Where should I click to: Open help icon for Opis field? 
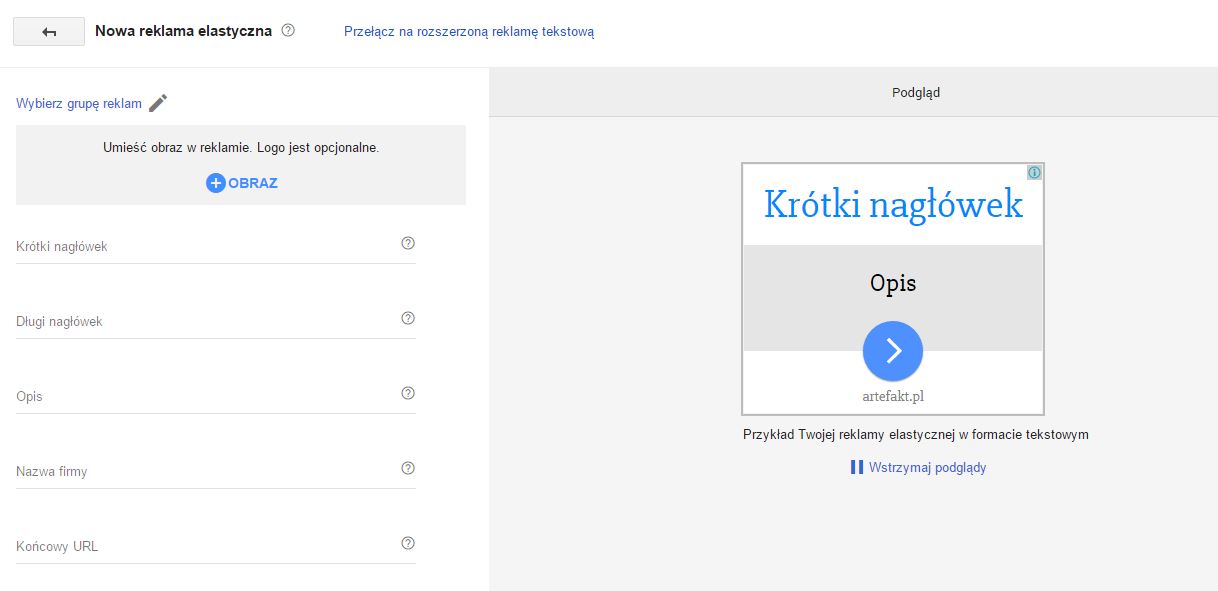point(407,393)
